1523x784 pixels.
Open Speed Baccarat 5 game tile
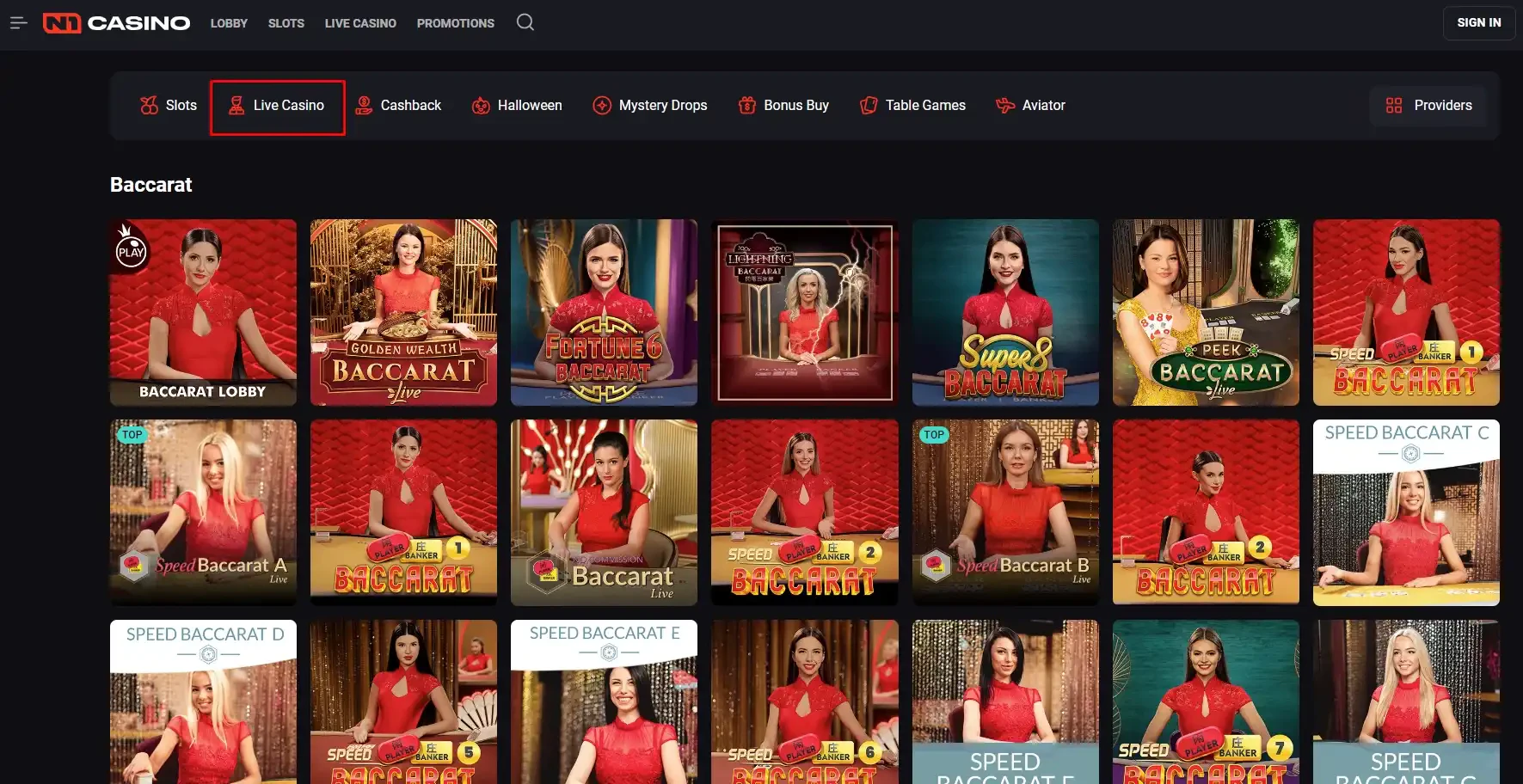[403, 702]
